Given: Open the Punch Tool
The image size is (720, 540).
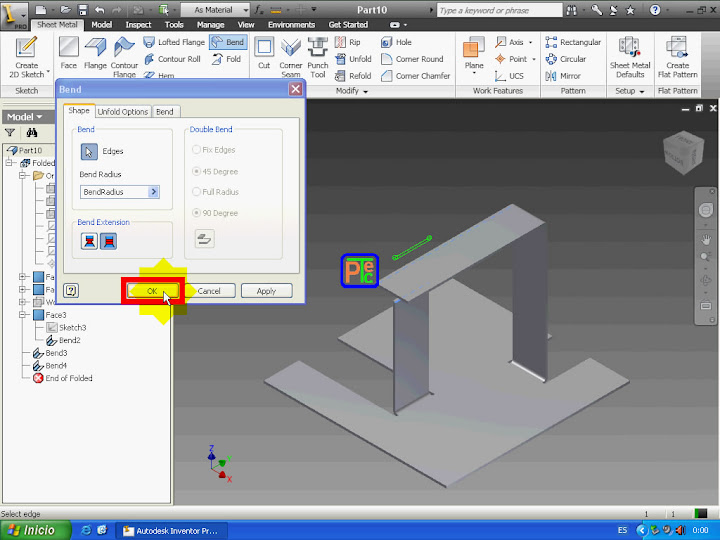Looking at the screenshot, I should pos(317,57).
